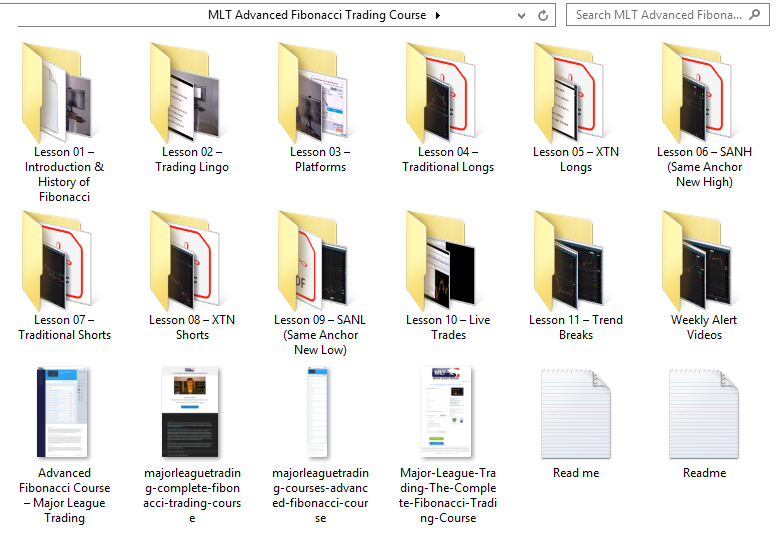Select the Lesson 10 Live Trades folder
This screenshot has height=544, width=777.
448,260
